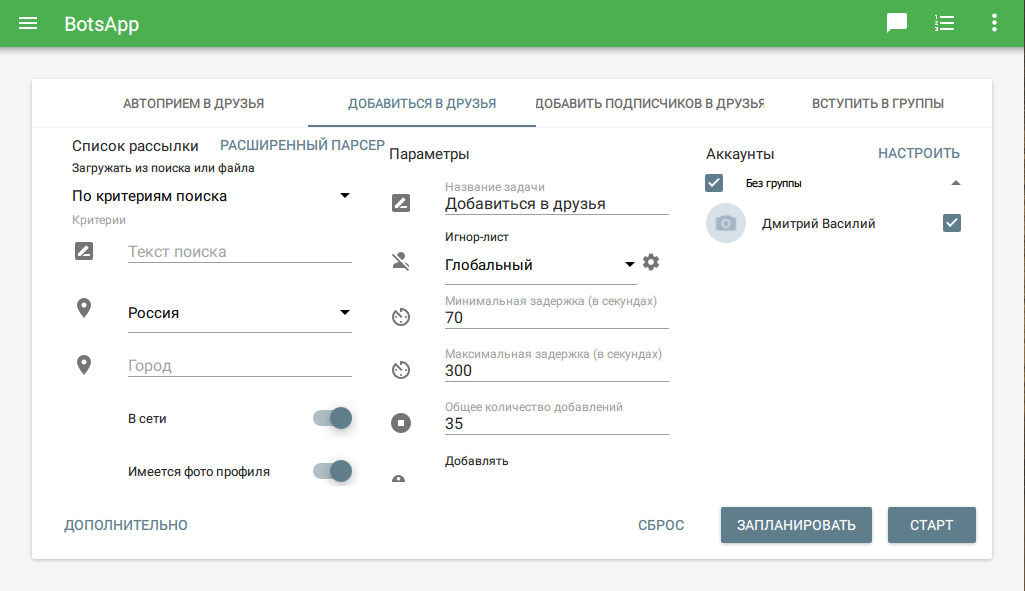The width and height of the screenshot is (1025, 591).
Task: Click the timer icon for maximum delay
Action: point(401,370)
